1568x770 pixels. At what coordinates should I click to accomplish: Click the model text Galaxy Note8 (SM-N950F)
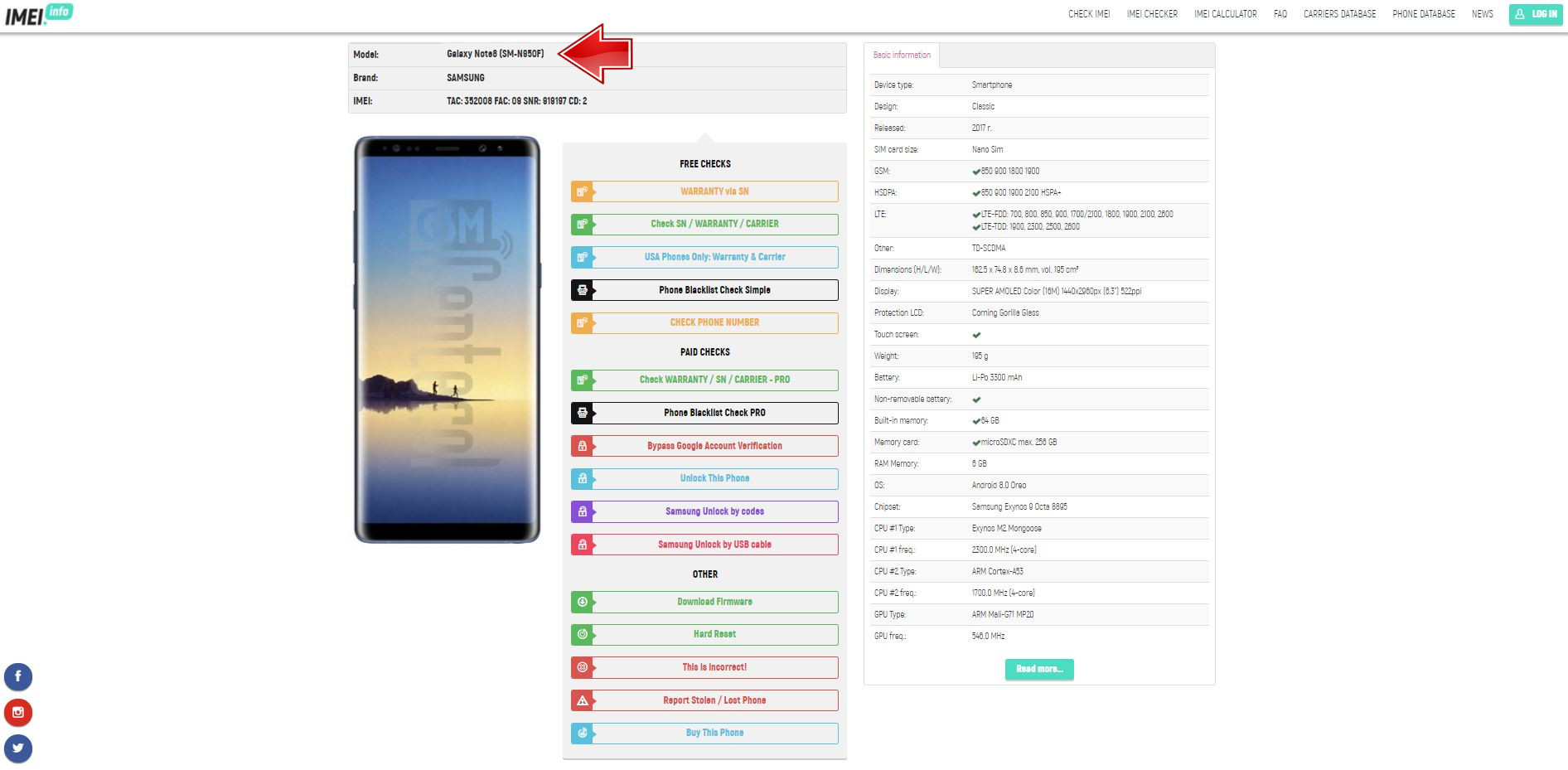click(496, 54)
